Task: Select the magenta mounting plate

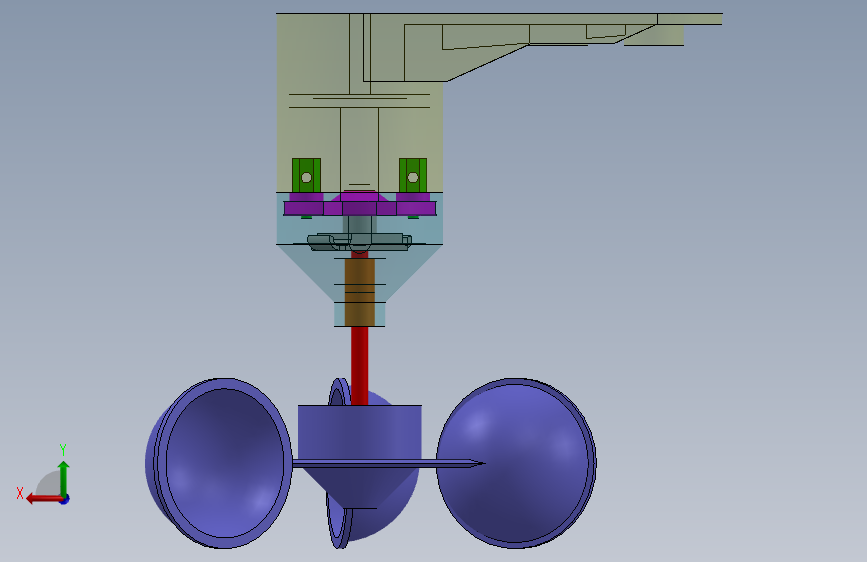Action: click(359, 205)
